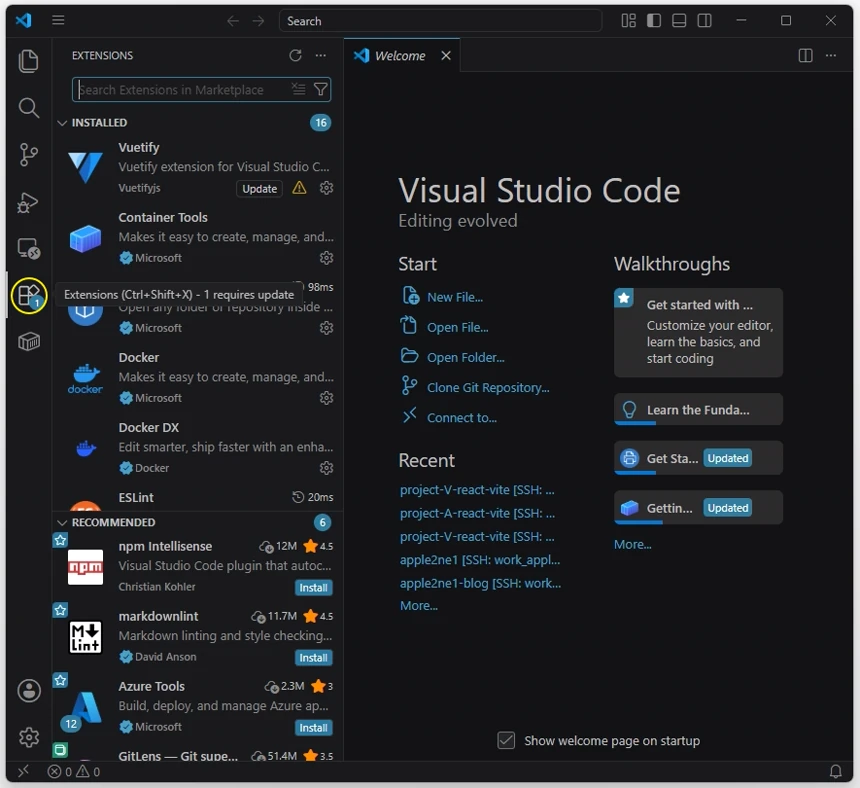
Task: Open the Vuetify extension manage gear
Action: click(326, 188)
